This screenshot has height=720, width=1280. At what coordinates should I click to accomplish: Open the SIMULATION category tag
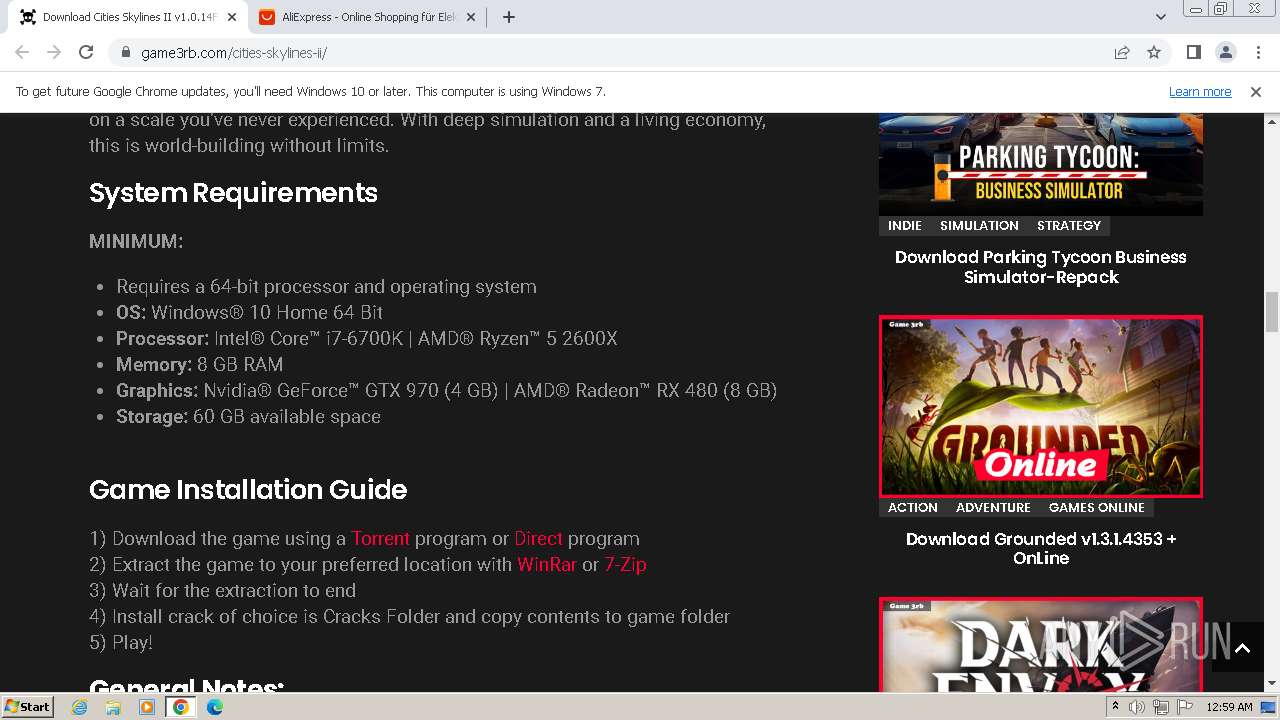coord(979,225)
